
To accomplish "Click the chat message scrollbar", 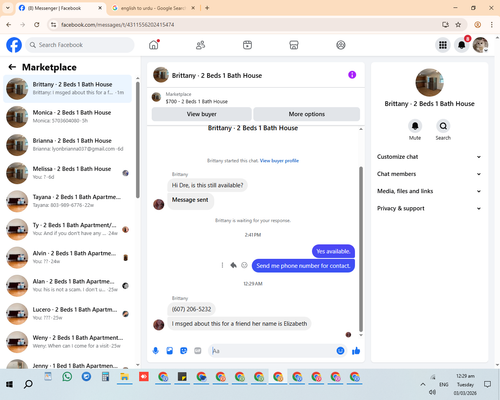I will [361, 249].
